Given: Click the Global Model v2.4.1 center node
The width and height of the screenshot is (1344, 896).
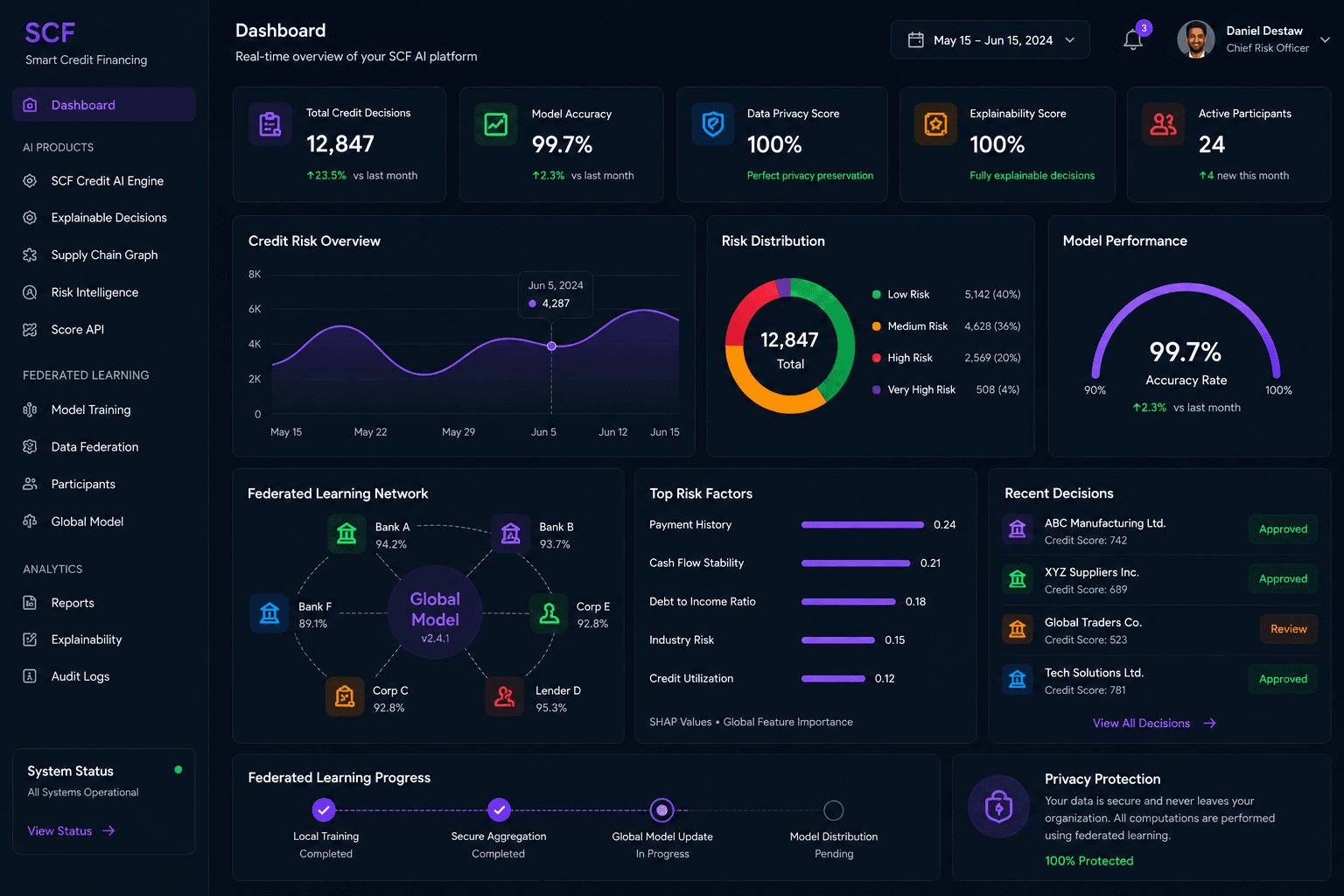Looking at the screenshot, I should coord(435,612).
